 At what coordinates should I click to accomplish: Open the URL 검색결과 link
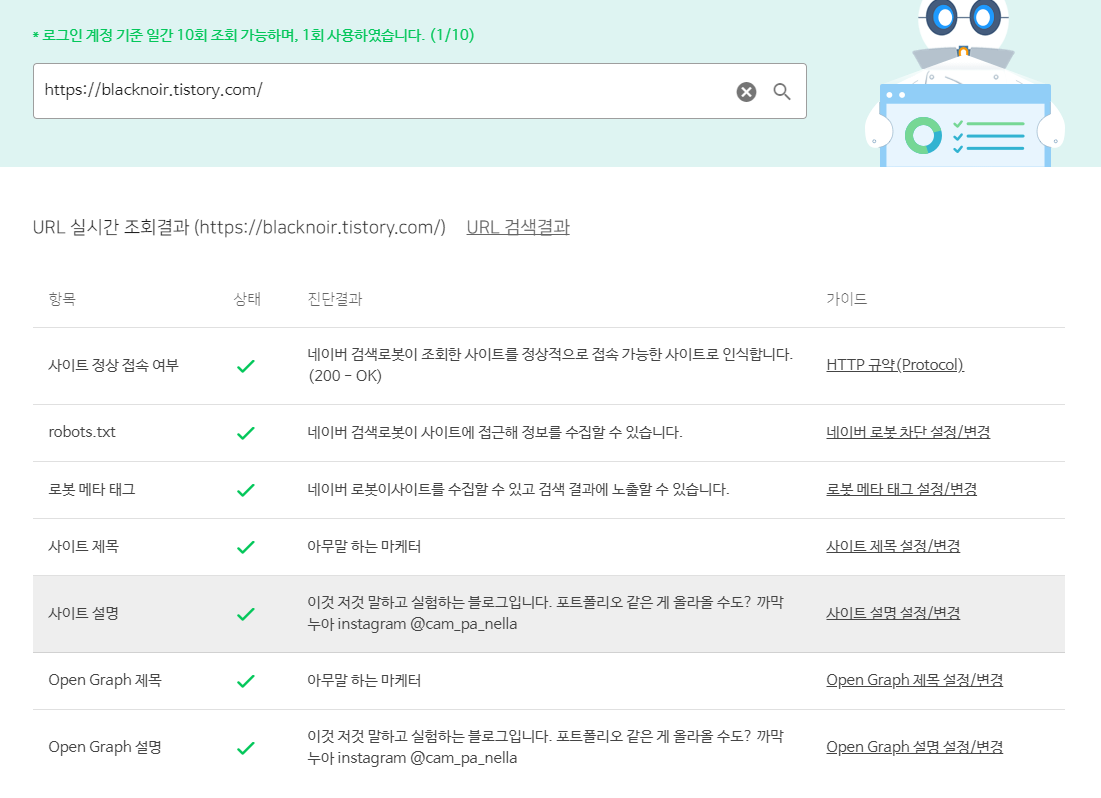[518, 228]
